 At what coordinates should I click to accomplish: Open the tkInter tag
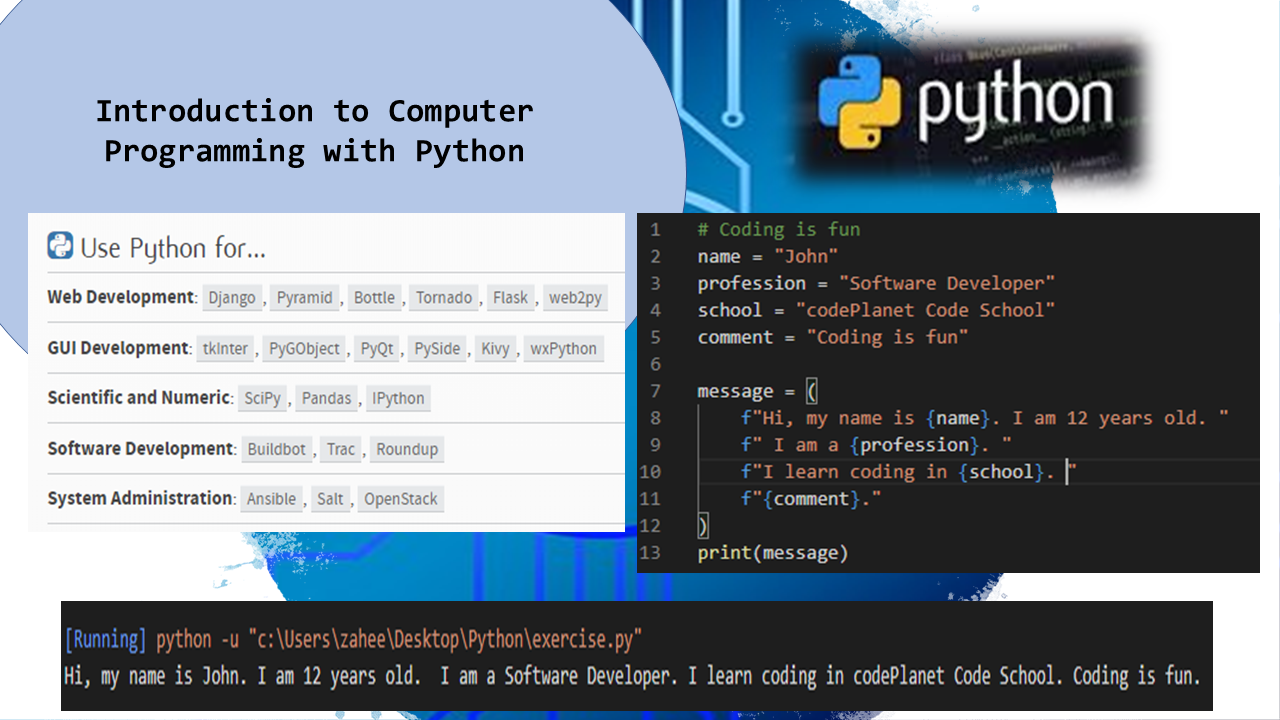tap(224, 349)
